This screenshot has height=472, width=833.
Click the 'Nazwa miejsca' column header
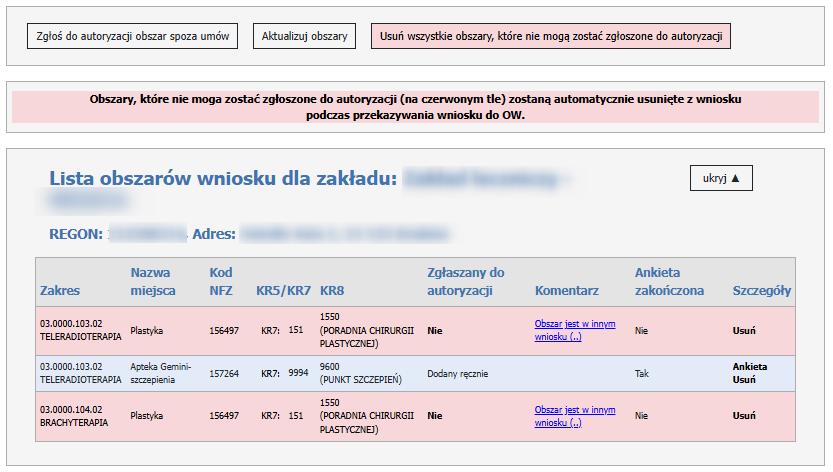coord(153,282)
